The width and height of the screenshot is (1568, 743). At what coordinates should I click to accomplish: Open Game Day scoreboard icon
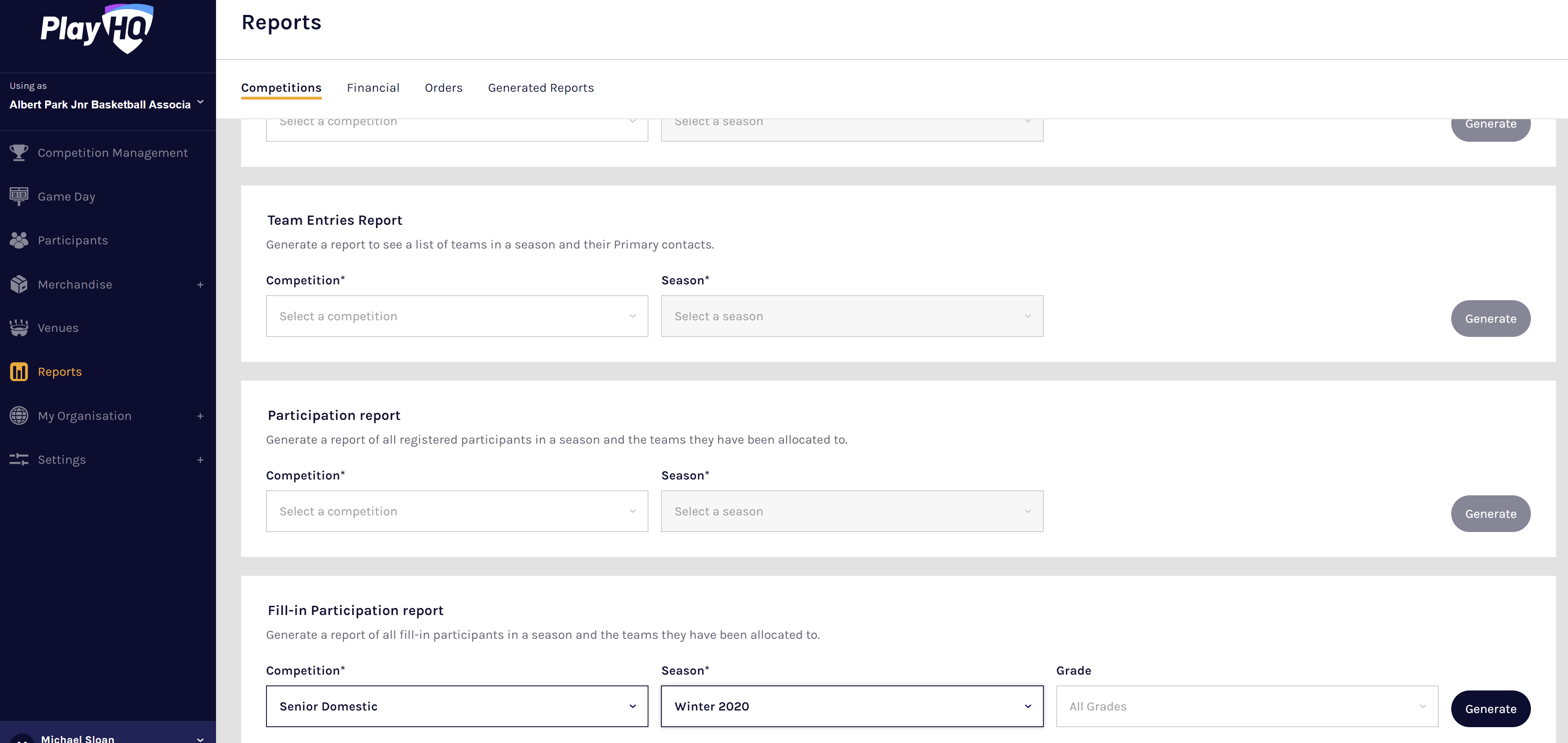[x=19, y=196]
